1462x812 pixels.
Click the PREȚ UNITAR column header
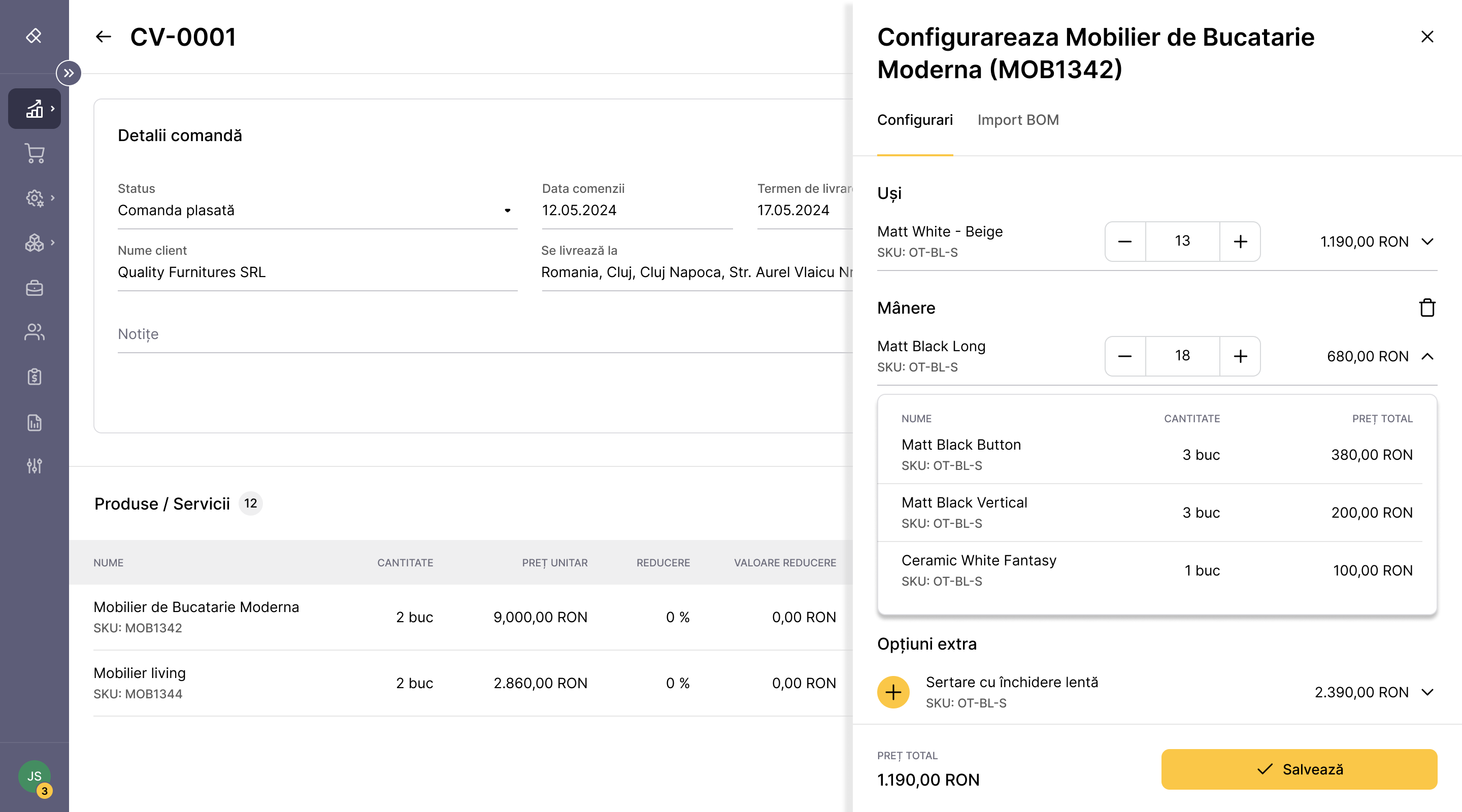(x=554, y=563)
